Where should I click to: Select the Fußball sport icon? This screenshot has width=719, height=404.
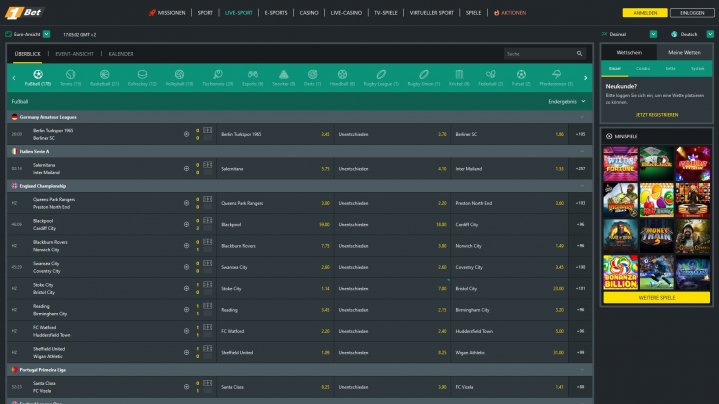(38, 74)
